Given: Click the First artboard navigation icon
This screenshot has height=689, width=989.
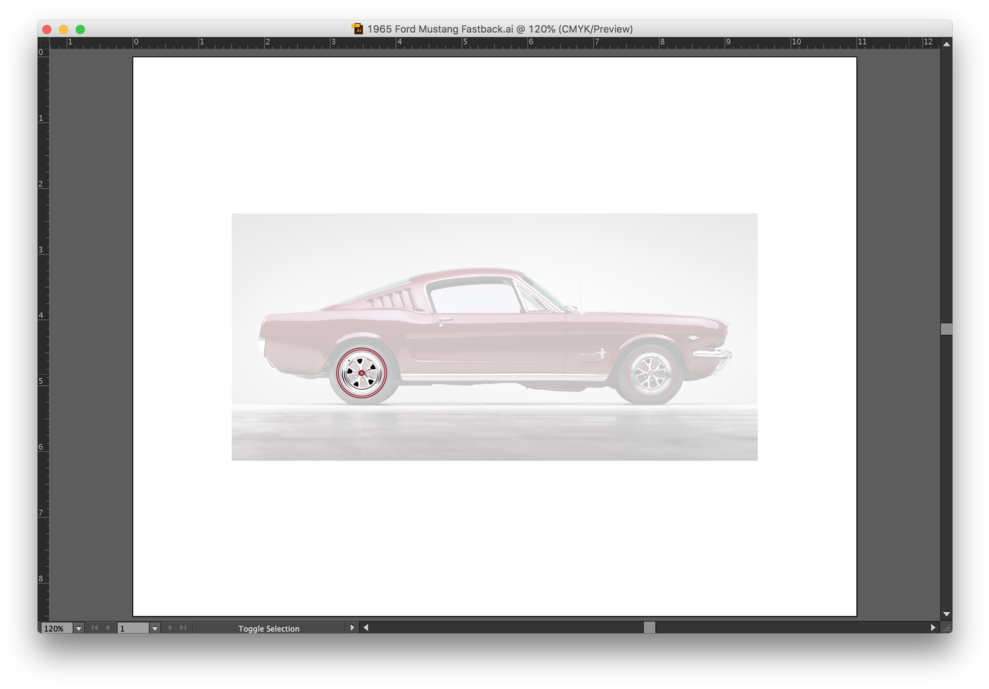Looking at the screenshot, I should tap(95, 628).
